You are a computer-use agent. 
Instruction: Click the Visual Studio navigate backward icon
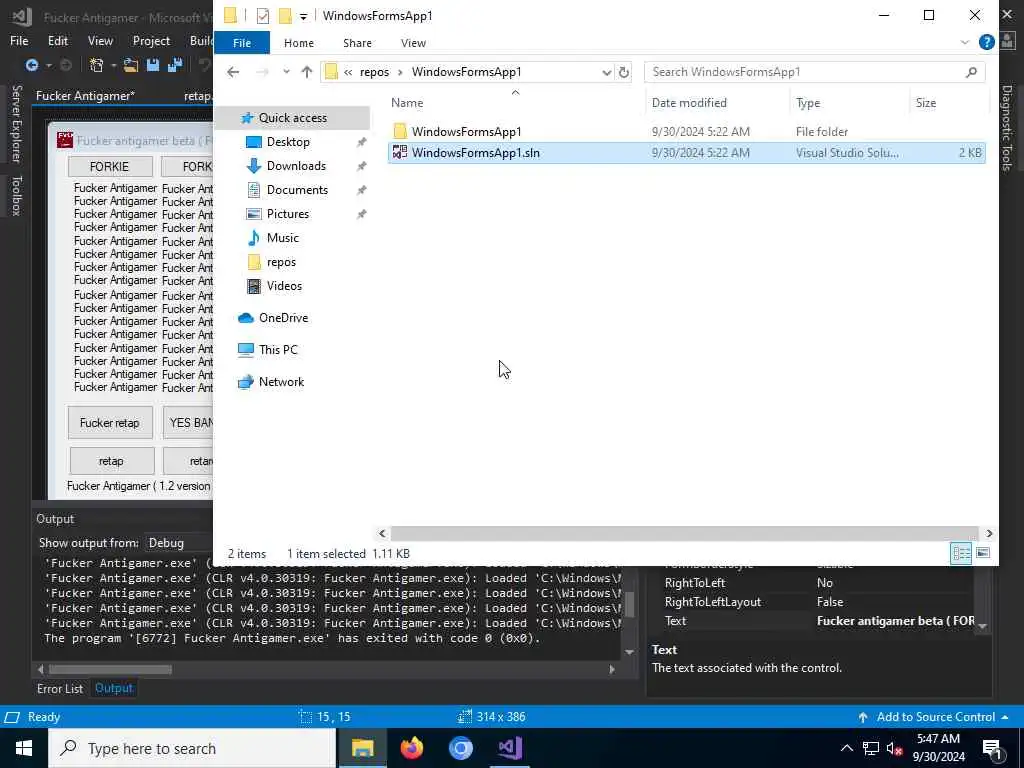(x=31, y=65)
